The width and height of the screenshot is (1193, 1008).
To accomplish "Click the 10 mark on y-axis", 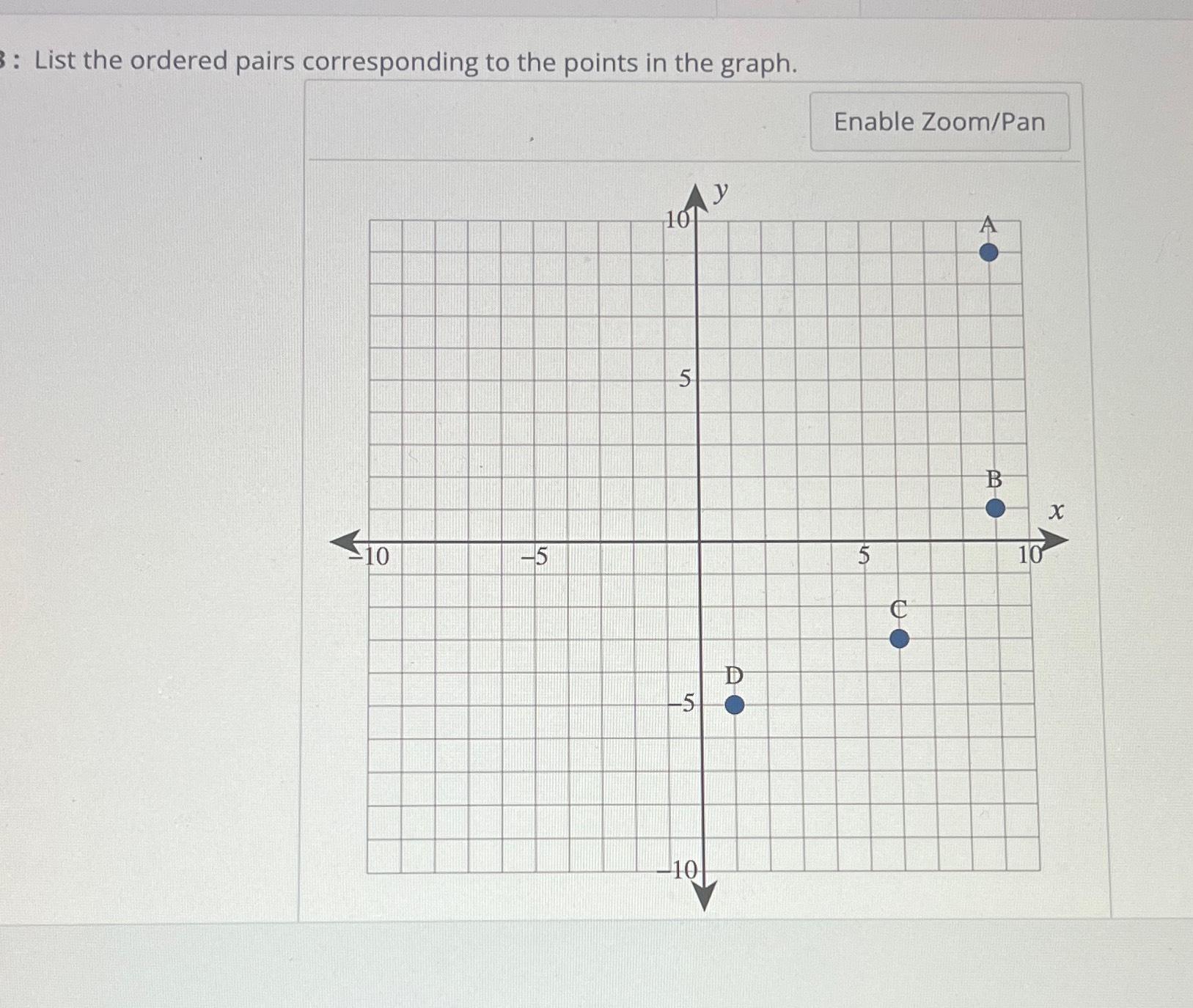I will [678, 219].
